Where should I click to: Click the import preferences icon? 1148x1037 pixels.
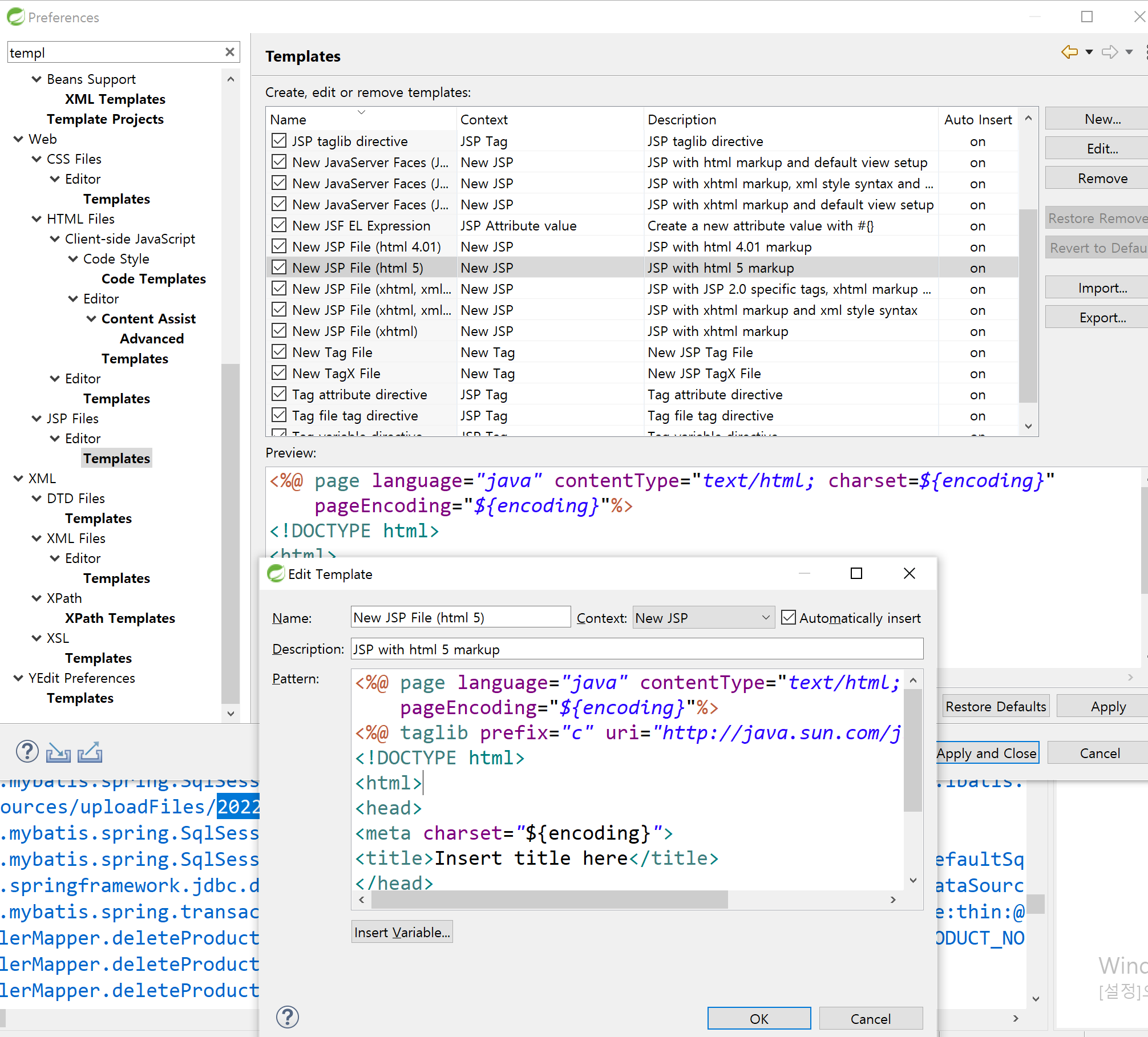[58, 752]
